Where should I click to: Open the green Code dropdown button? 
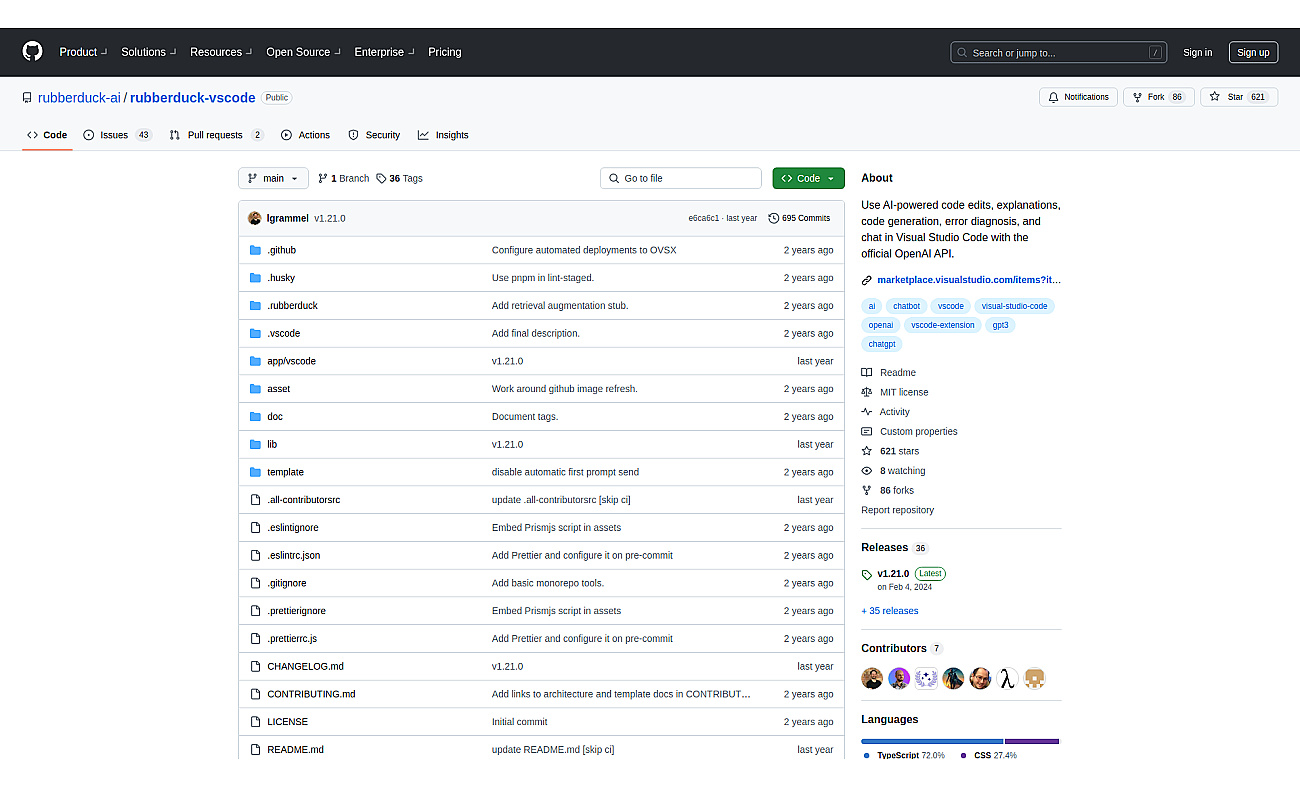click(808, 178)
